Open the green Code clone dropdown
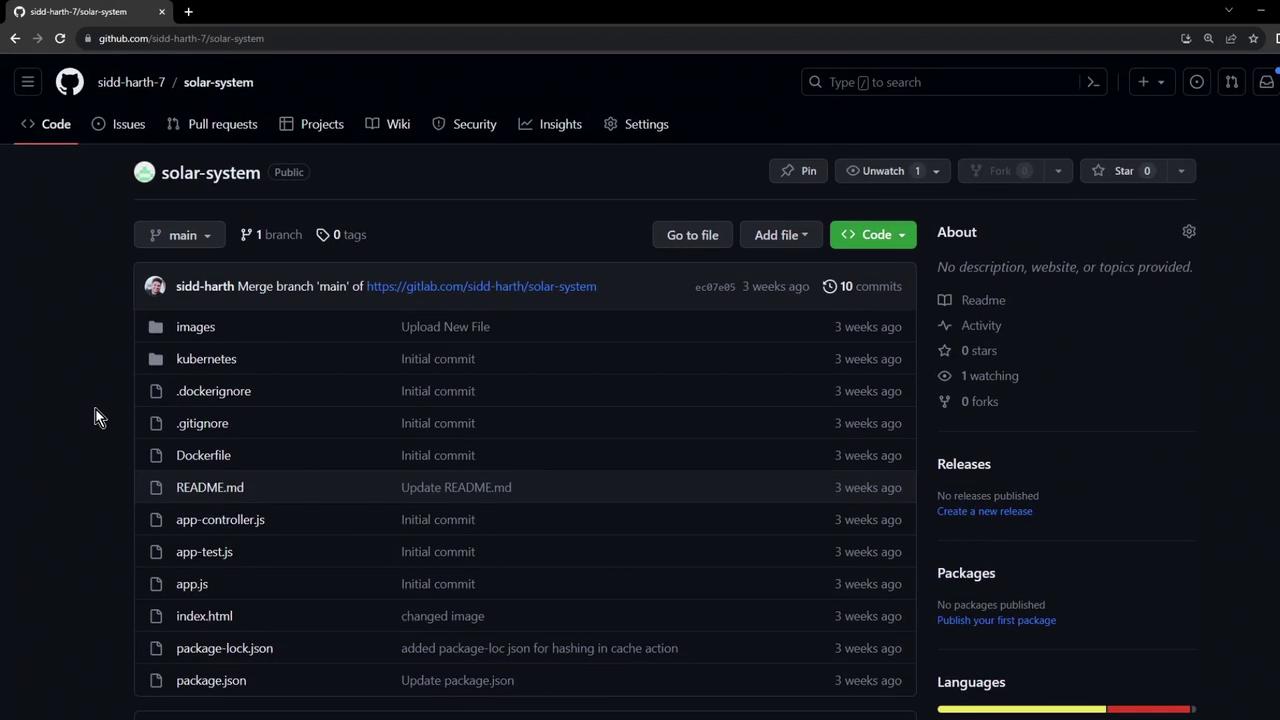Viewport: 1280px width, 720px height. coord(873,235)
